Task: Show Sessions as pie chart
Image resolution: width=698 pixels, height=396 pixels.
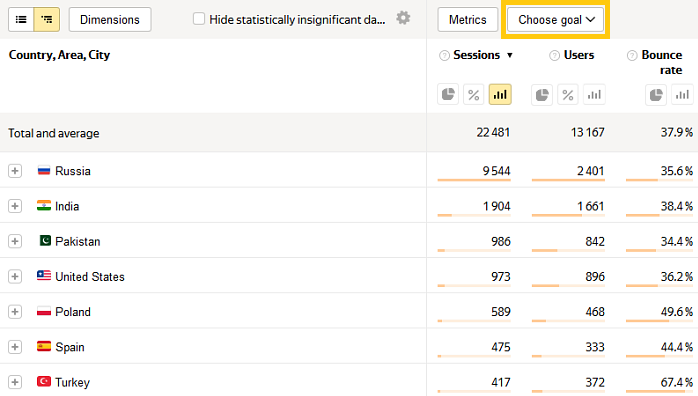Action: coord(448,94)
